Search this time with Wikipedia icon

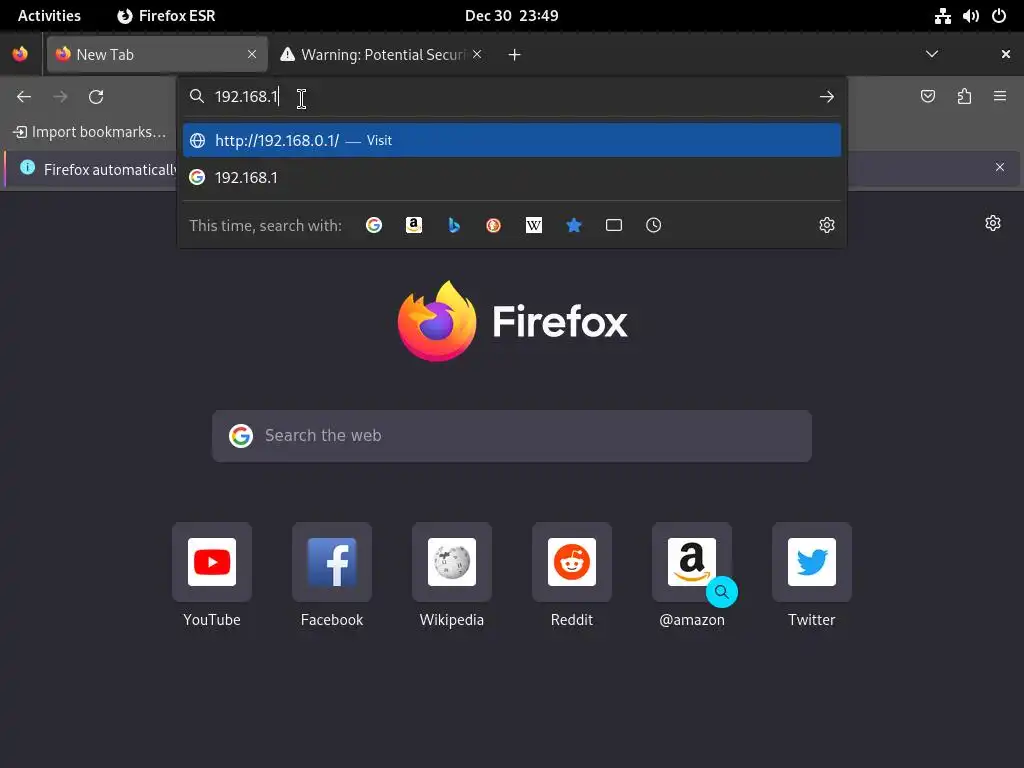tap(534, 225)
